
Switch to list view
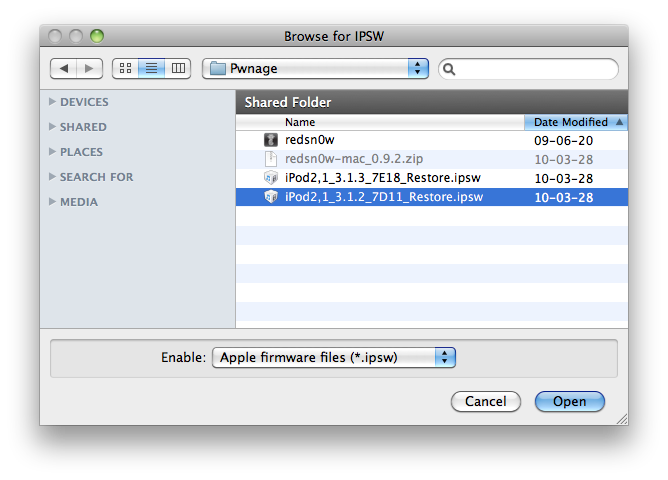[x=152, y=69]
